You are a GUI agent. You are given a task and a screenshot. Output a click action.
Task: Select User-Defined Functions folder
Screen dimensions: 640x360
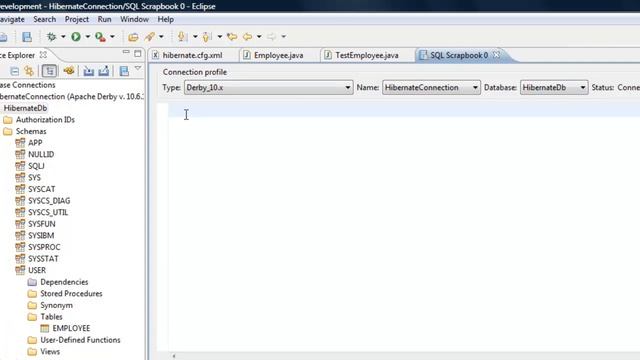80,340
